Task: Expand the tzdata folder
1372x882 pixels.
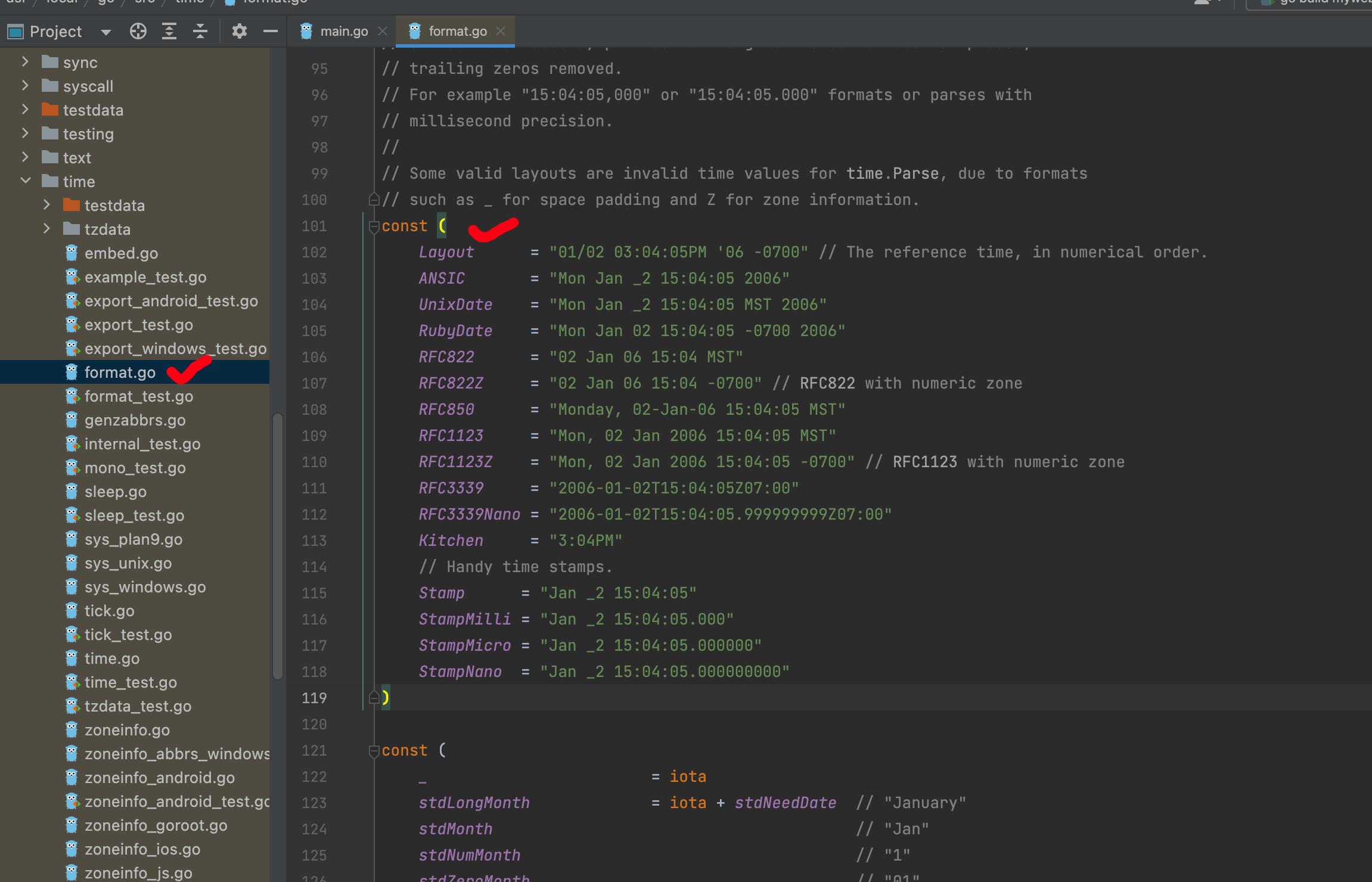Action: [46, 229]
